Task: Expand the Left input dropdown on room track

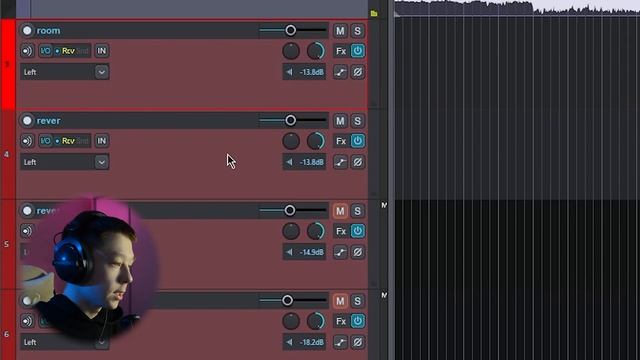Action: [101, 72]
